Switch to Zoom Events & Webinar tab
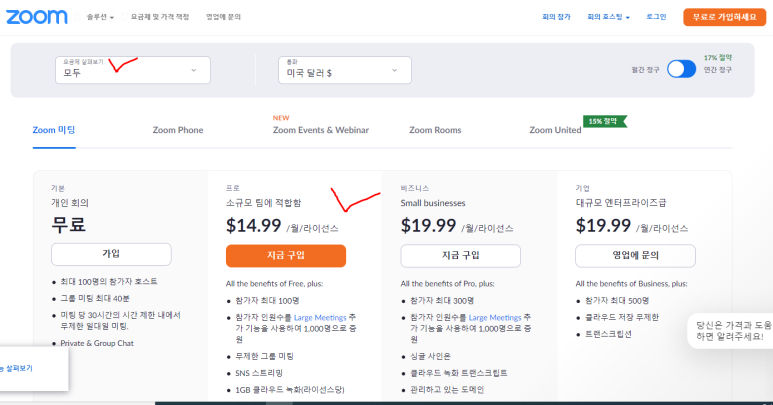The width and height of the screenshot is (773, 405). point(321,130)
